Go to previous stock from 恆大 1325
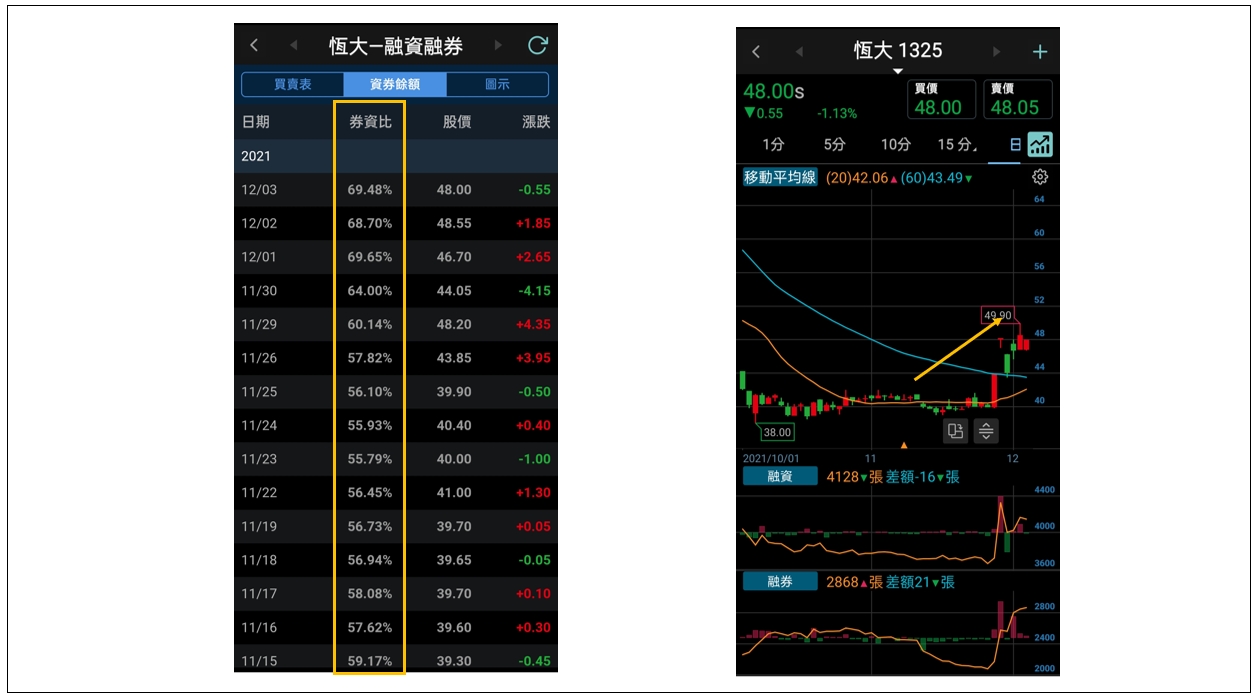The height and width of the screenshot is (700, 1256). tap(798, 52)
